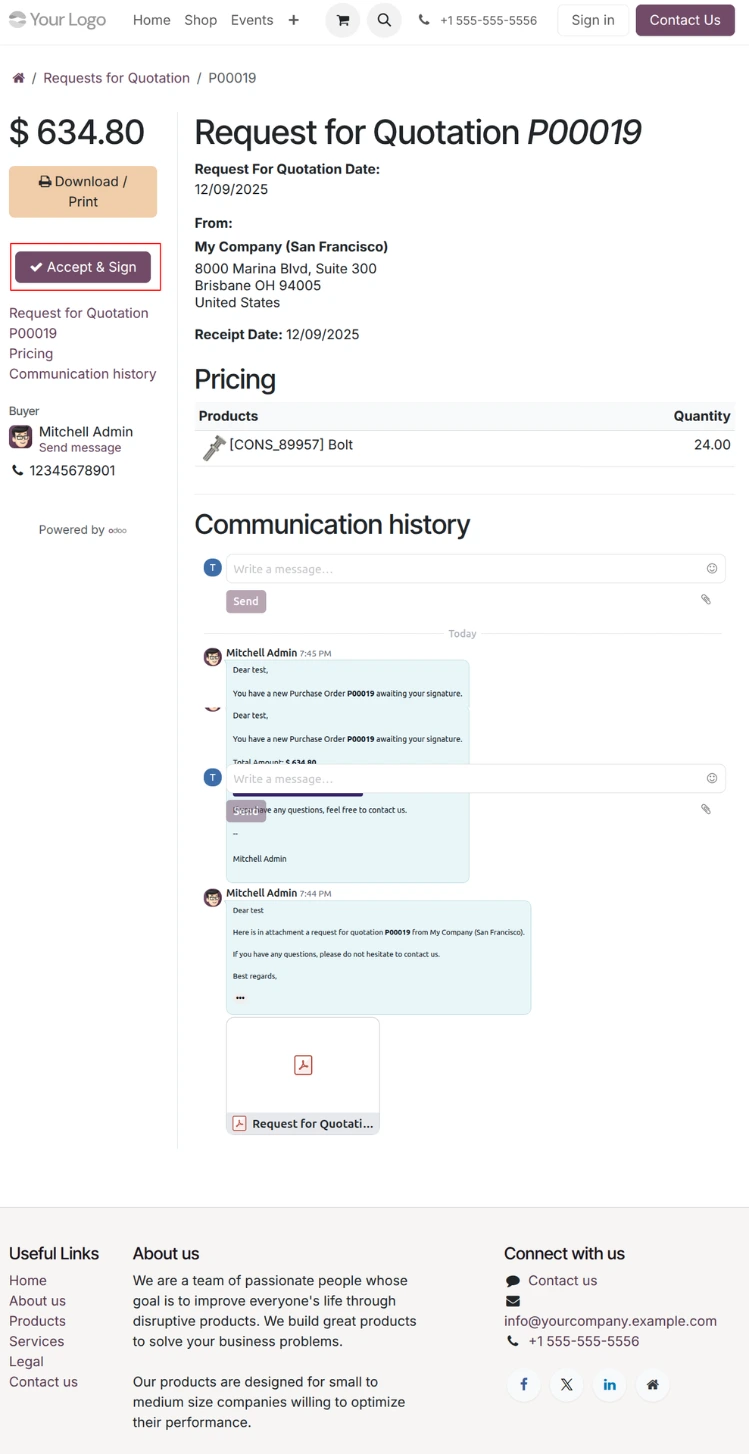749x1454 pixels.
Task: Expand the three-dots in Mitchell's message
Action: click(240, 997)
